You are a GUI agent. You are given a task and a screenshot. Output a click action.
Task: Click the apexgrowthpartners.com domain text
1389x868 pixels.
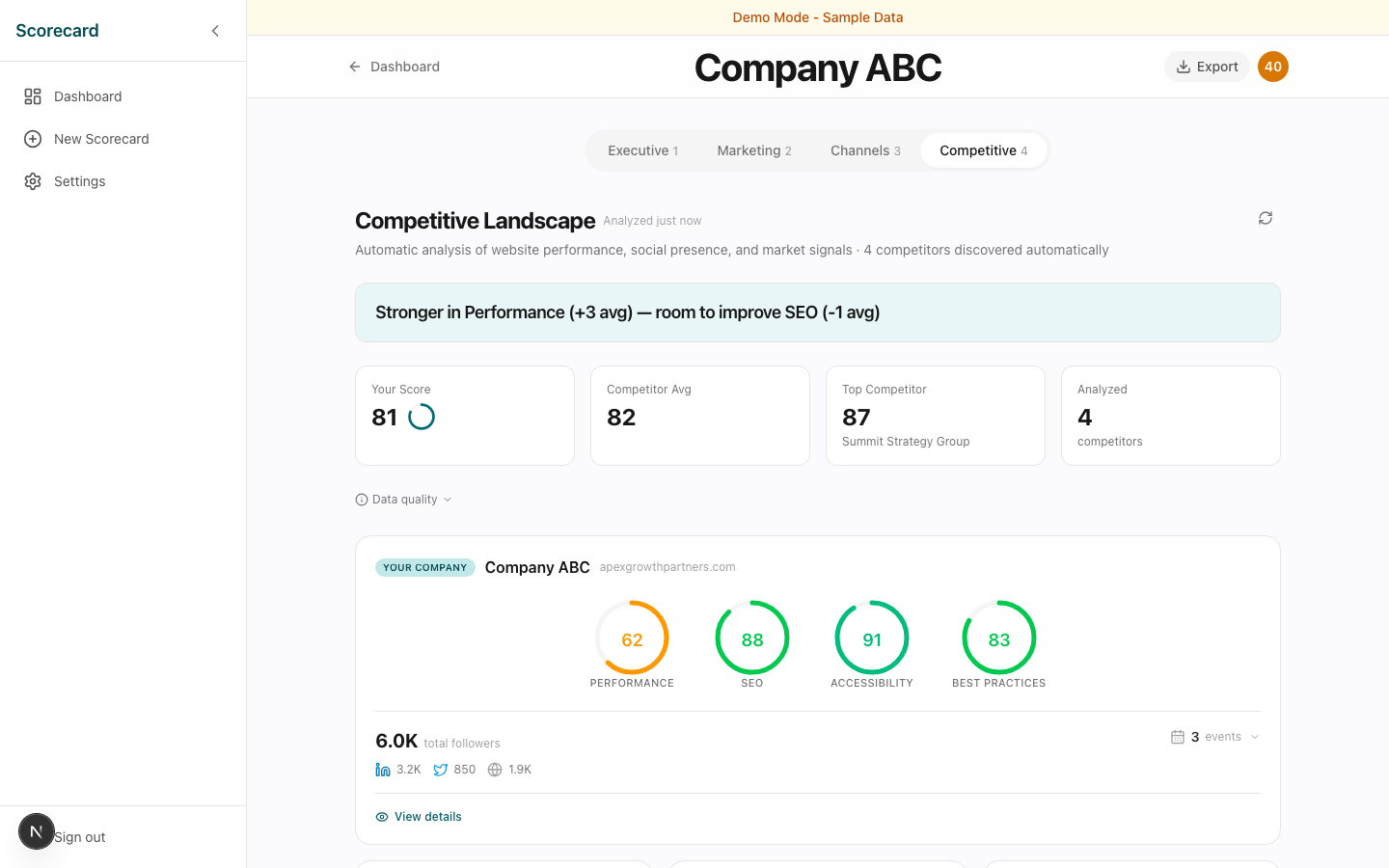tap(667, 567)
